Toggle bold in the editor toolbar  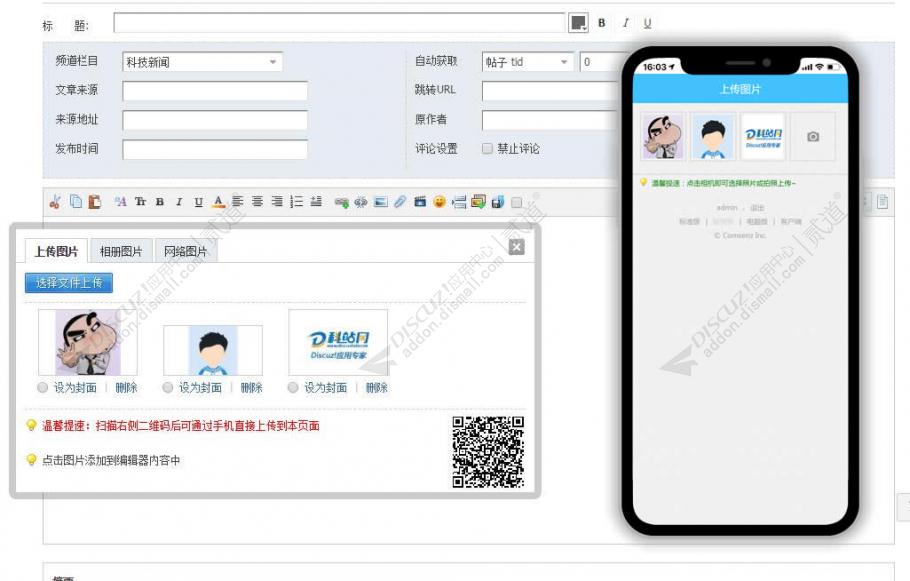[160, 202]
